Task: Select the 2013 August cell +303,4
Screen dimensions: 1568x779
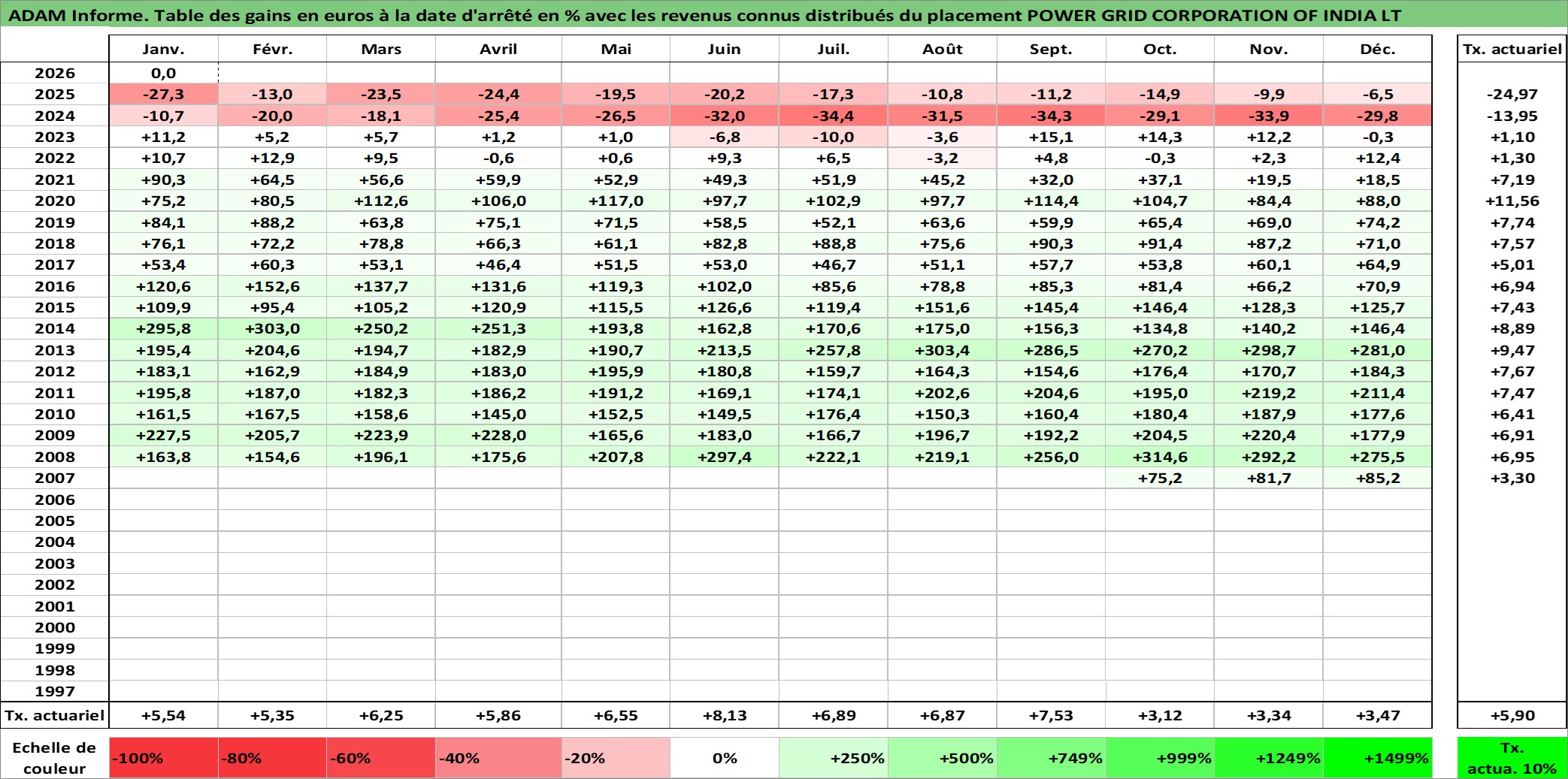Action: click(x=943, y=350)
